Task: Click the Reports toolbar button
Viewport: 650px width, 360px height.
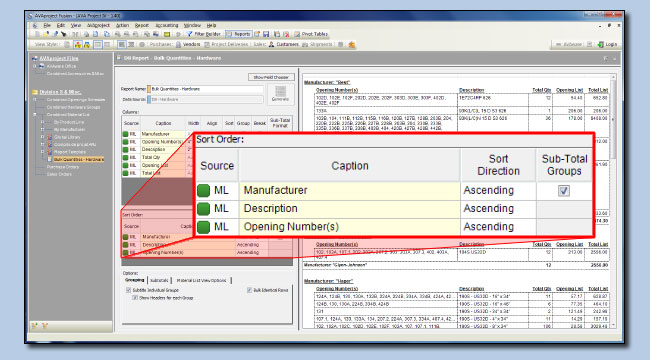Action: click(238, 34)
